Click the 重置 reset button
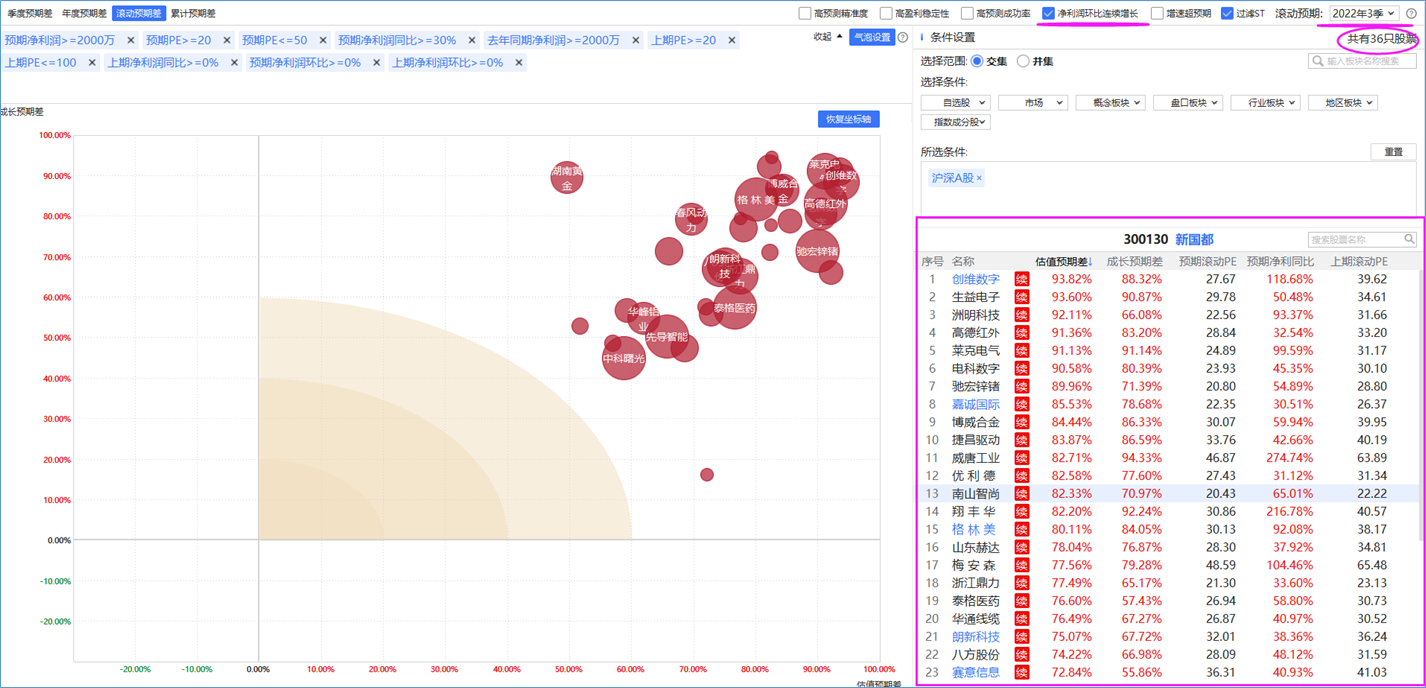The width and height of the screenshot is (1426, 688). coord(1393,152)
